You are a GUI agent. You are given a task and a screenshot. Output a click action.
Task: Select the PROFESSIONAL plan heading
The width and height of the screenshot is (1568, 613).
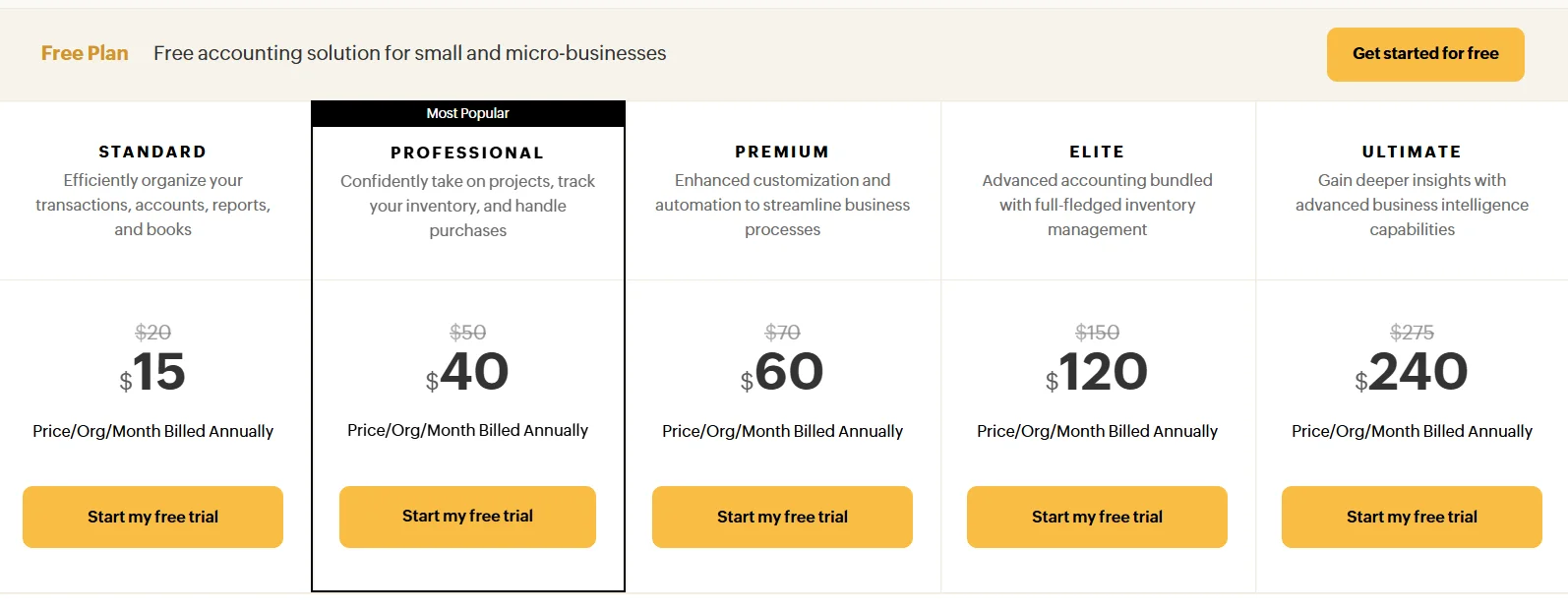[x=467, y=153]
